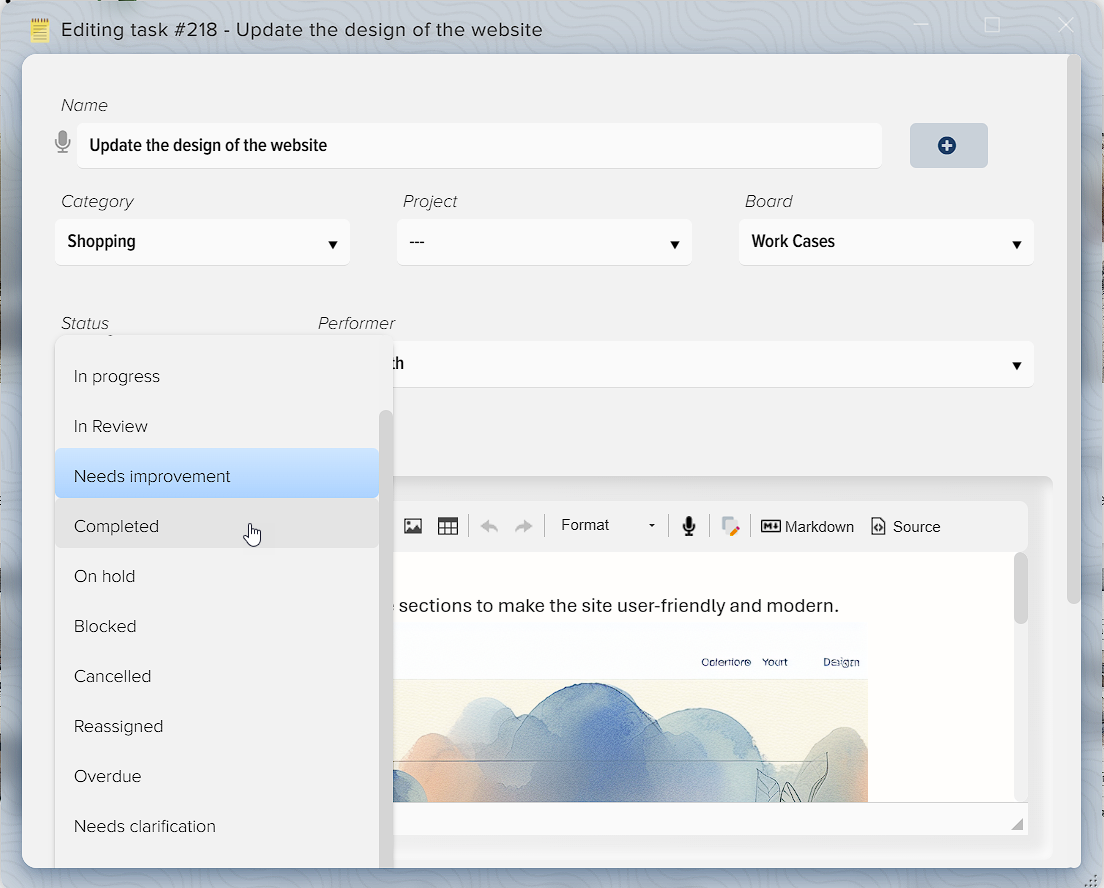Click the editor resize handle corner

(1017, 824)
